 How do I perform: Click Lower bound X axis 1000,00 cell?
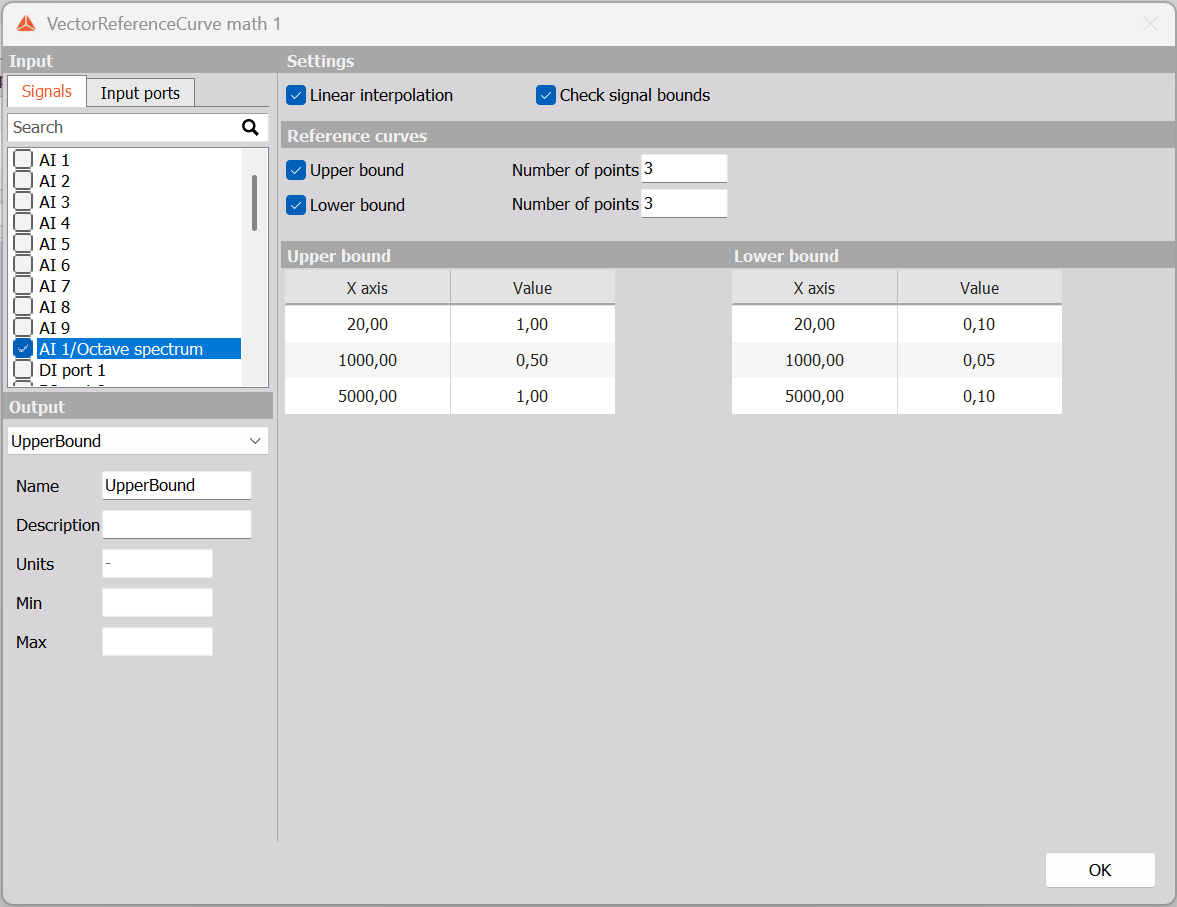[814, 360]
